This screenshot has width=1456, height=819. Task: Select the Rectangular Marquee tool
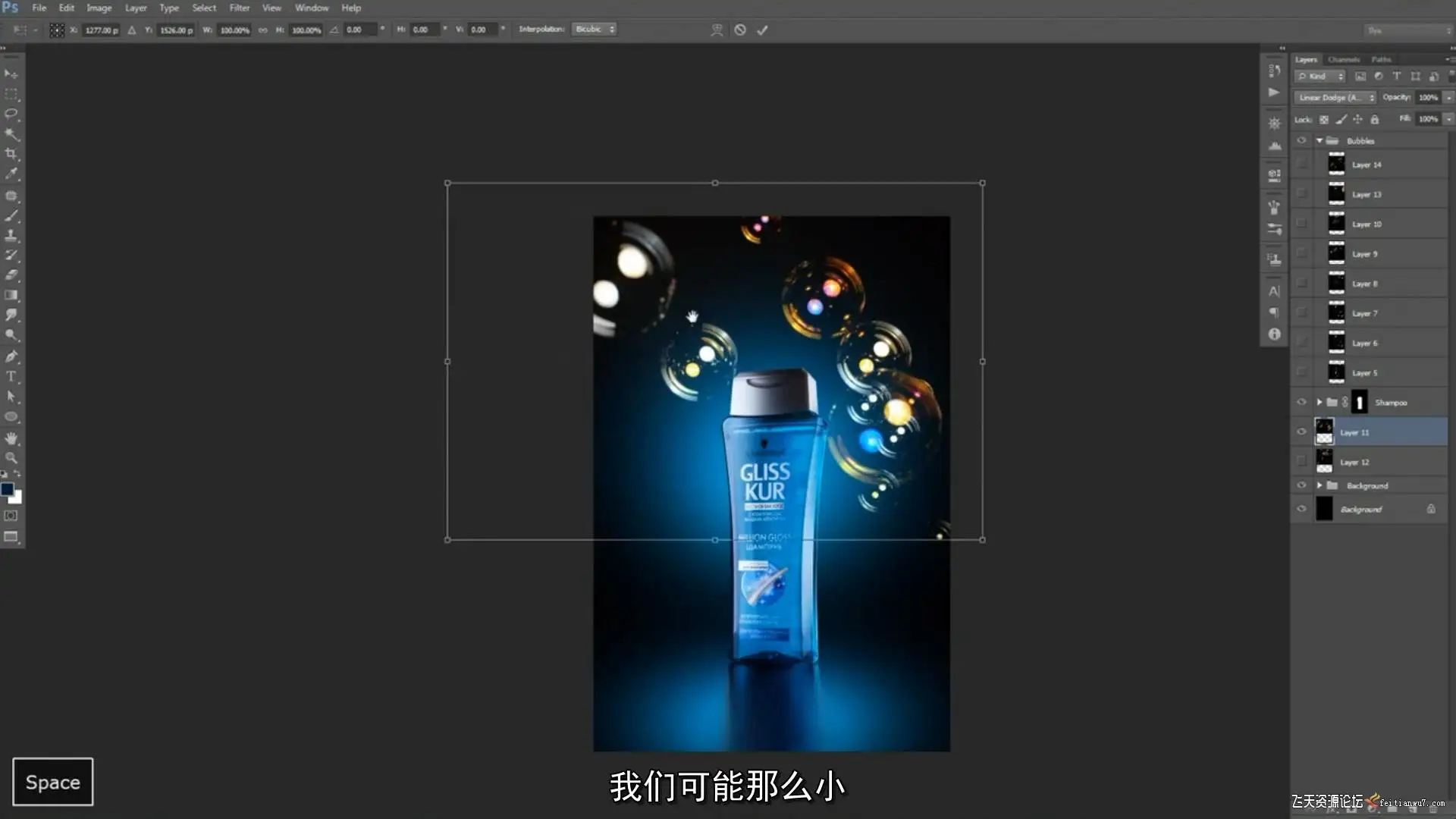click(x=11, y=94)
